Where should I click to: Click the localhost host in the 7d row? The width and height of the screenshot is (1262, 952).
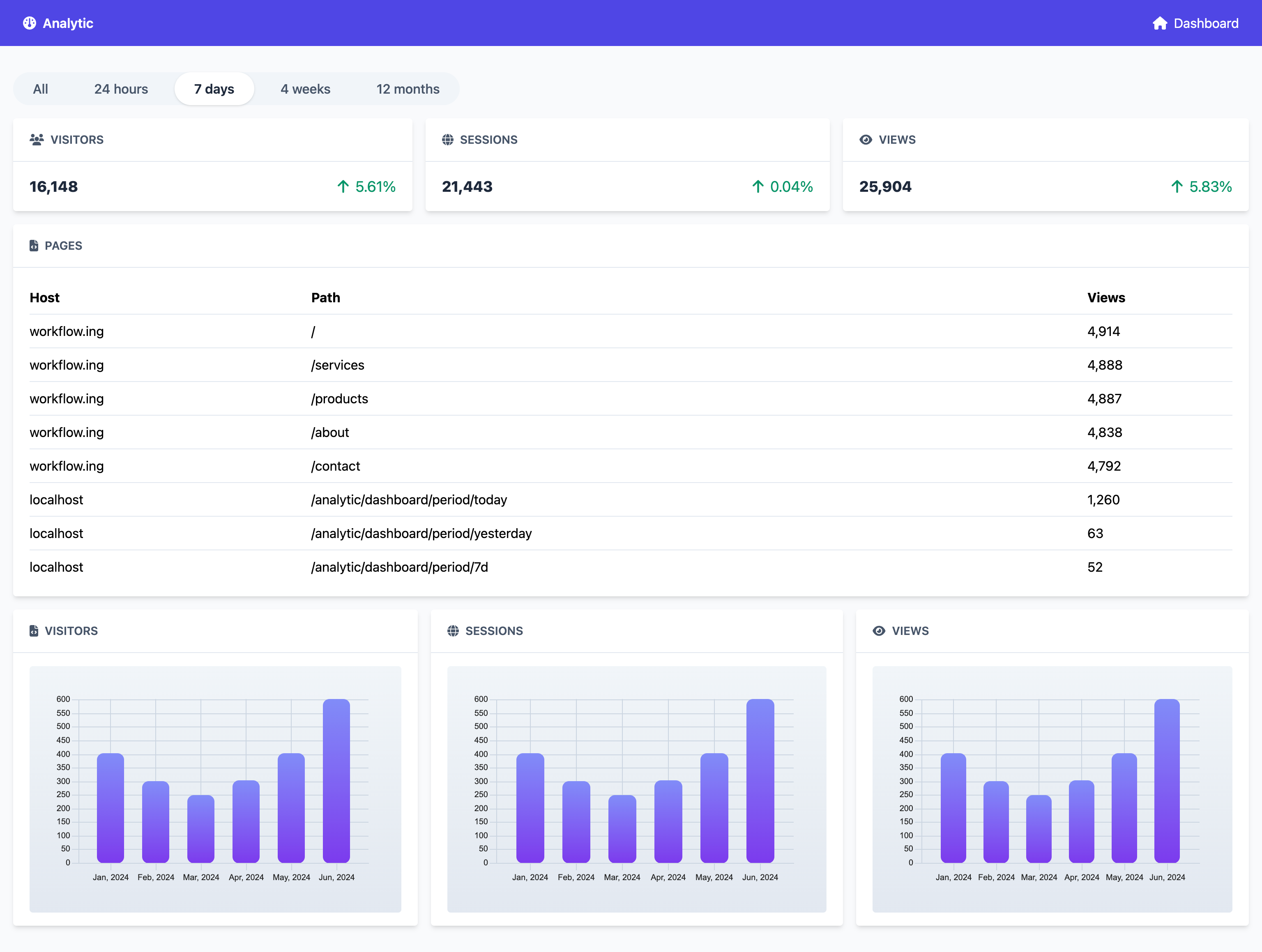pyautogui.click(x=56, y=567)
